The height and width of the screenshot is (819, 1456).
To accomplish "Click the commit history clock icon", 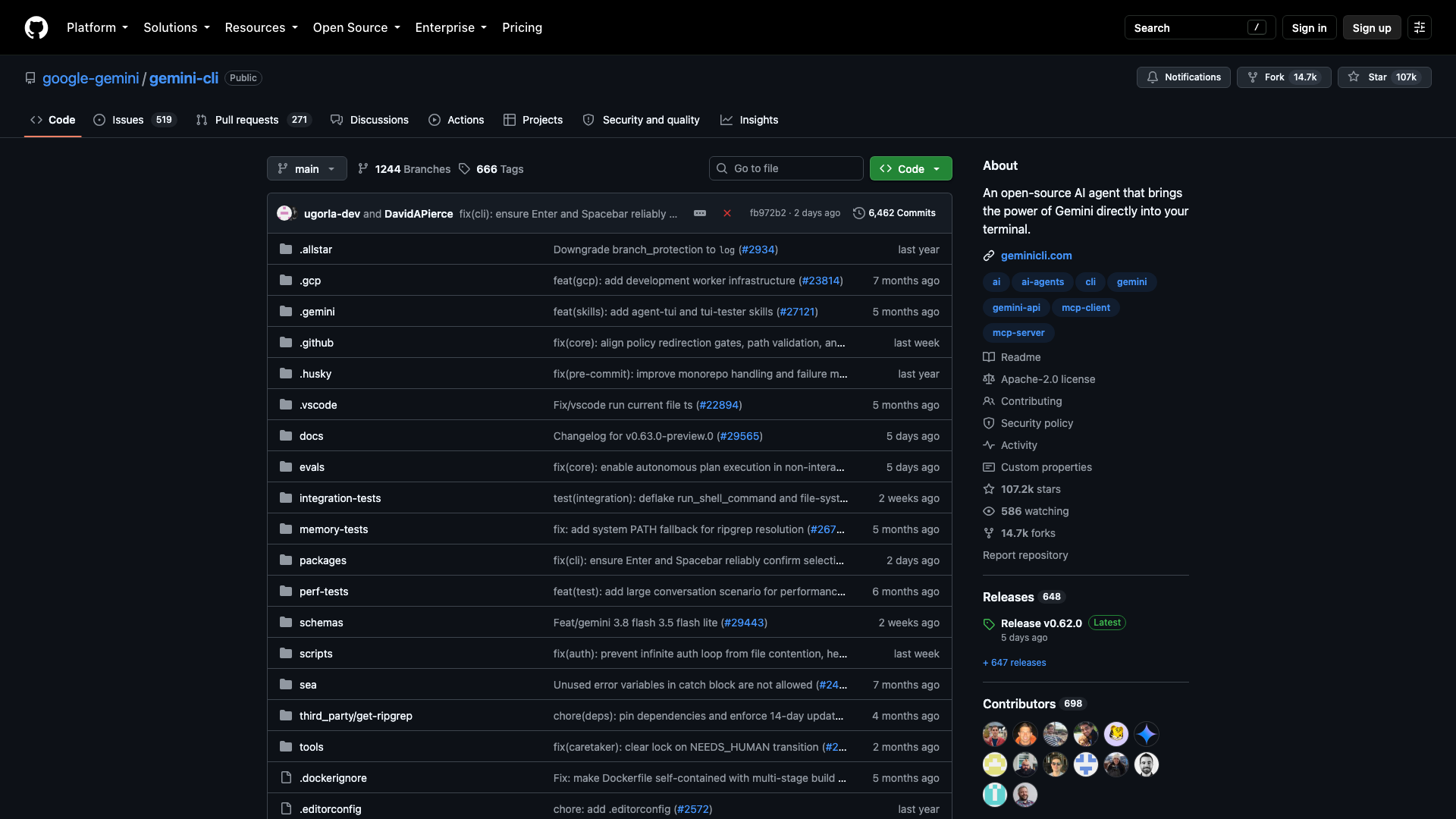I will pyautogui.click(x=859, y=213).
